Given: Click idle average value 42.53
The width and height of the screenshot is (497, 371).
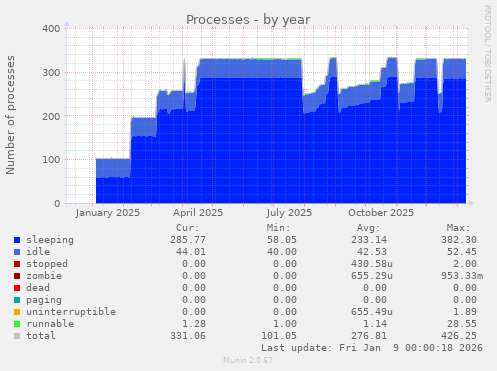Looking at the screenshot, I should (372, 252).
